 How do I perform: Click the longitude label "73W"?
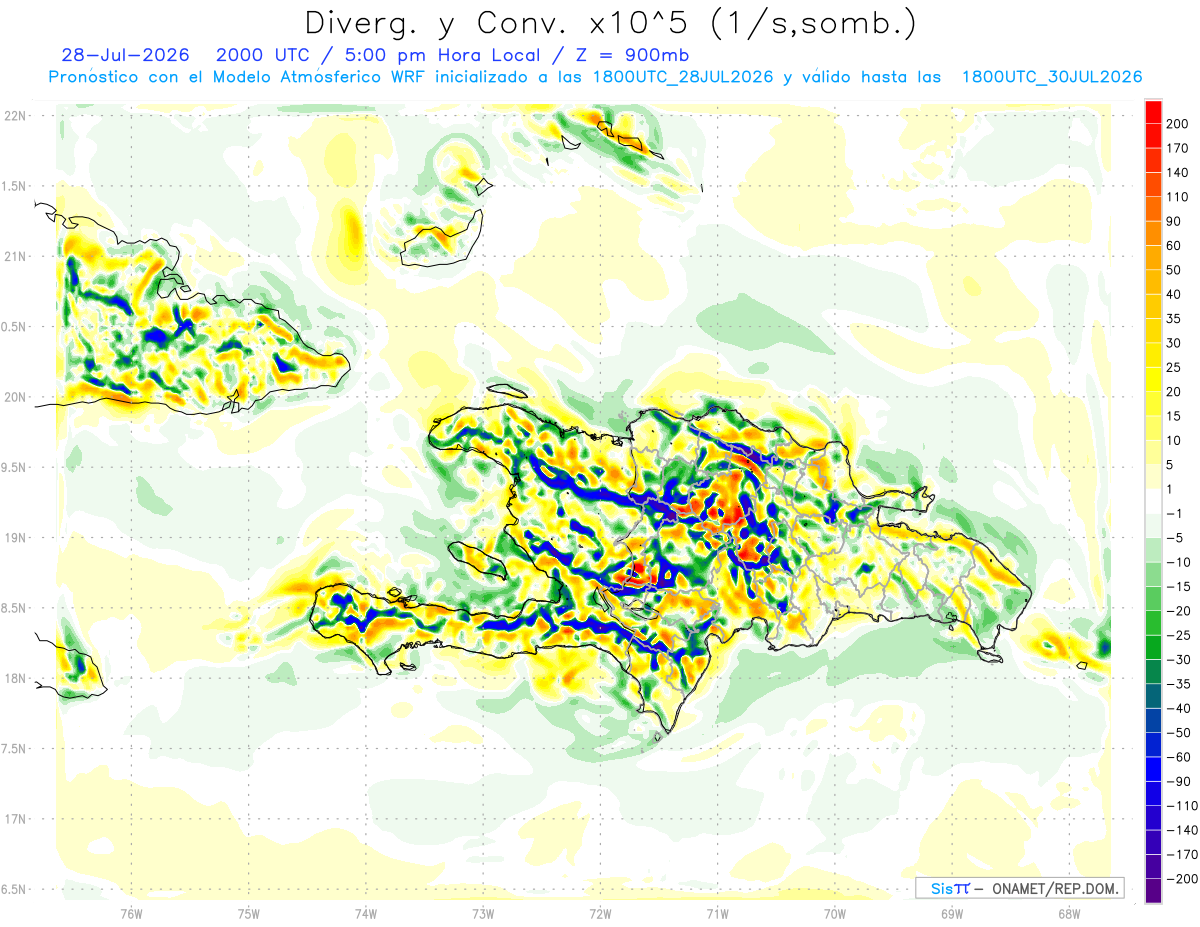[x=483, y=913]
